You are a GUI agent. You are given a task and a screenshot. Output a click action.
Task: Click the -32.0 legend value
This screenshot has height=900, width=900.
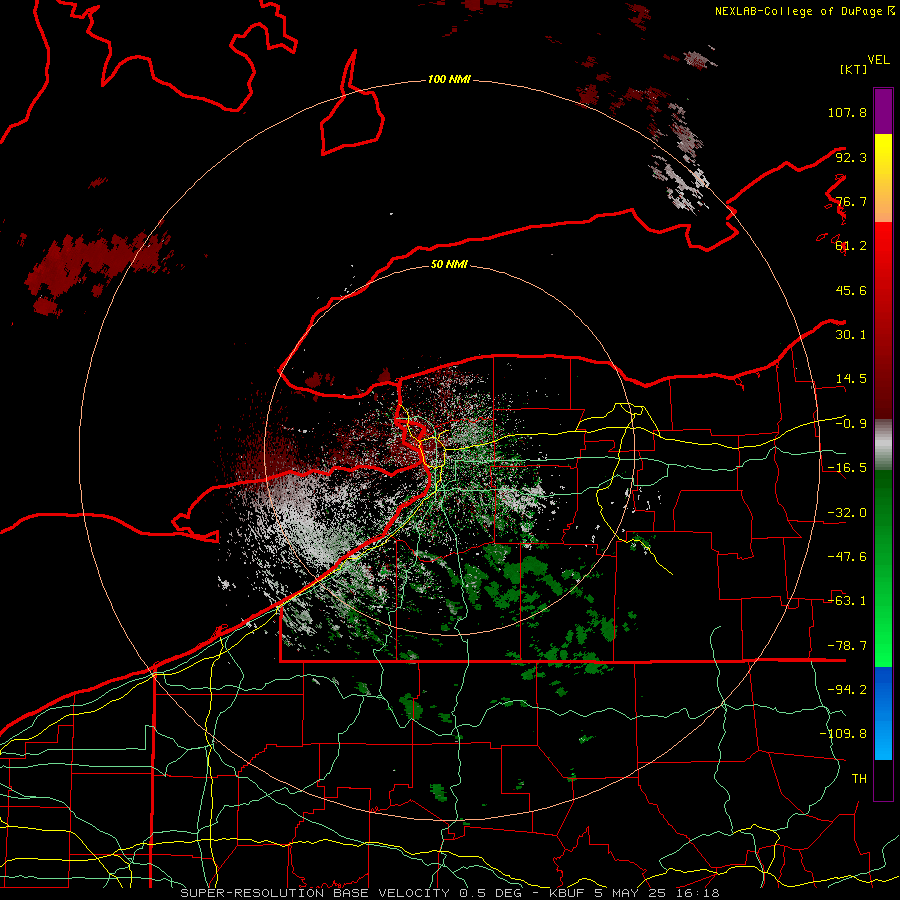pos(847,513)
